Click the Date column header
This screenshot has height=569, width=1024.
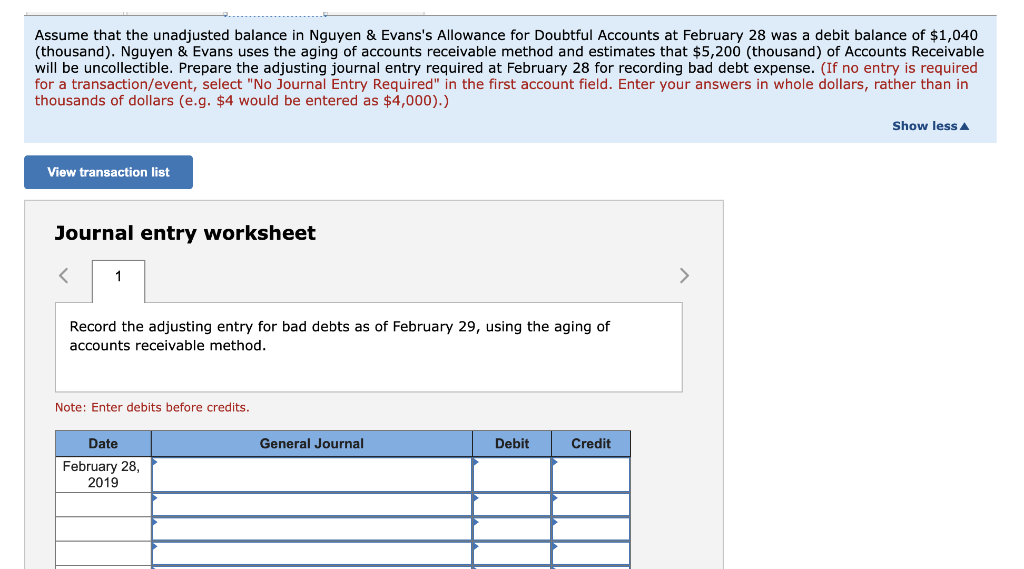103,444
